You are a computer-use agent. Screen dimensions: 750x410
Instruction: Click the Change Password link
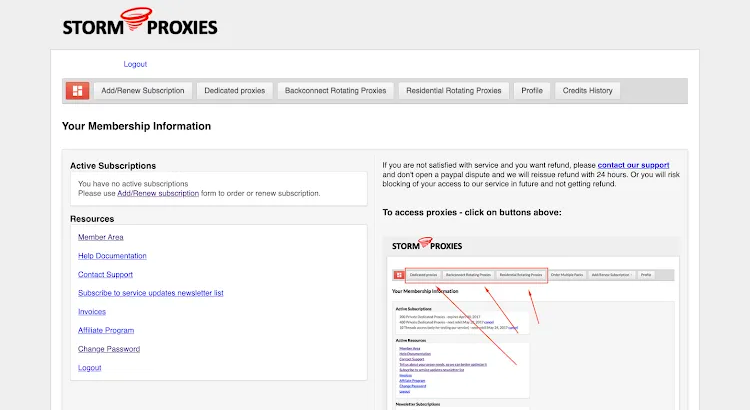(x=109, y=349)
